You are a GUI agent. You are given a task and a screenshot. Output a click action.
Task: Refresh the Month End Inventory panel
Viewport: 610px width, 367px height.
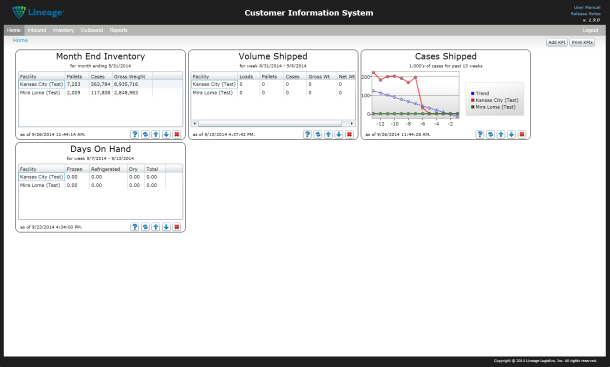tap(145, 134)
